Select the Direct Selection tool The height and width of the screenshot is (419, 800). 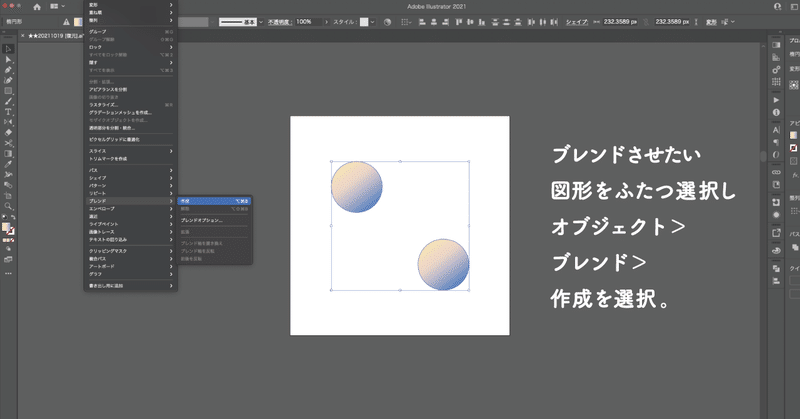click(x=8, y=60)
